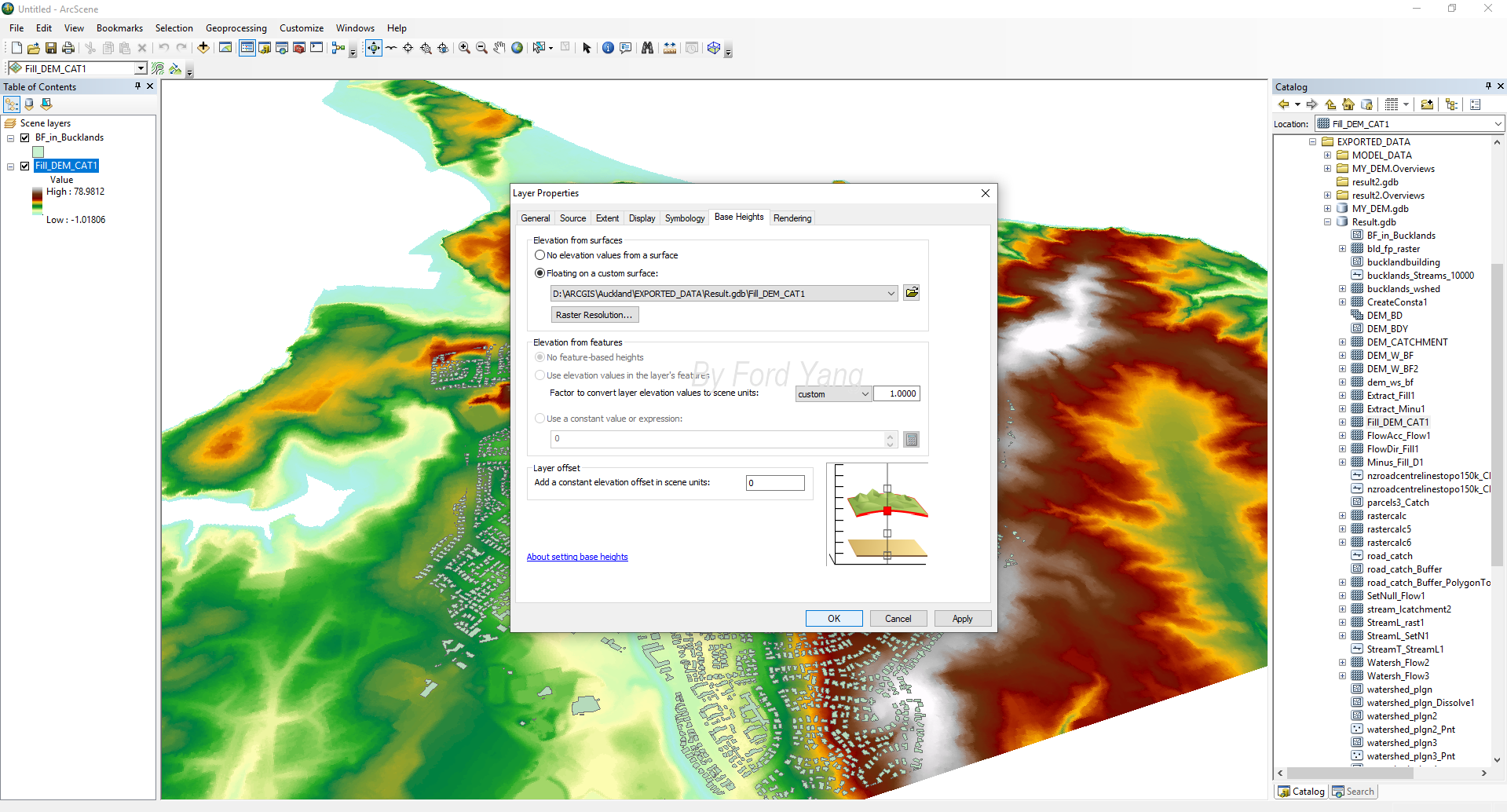Click the Full Extent globe icon
Viewport: 1507px width, 812px height.
[517, 48]
